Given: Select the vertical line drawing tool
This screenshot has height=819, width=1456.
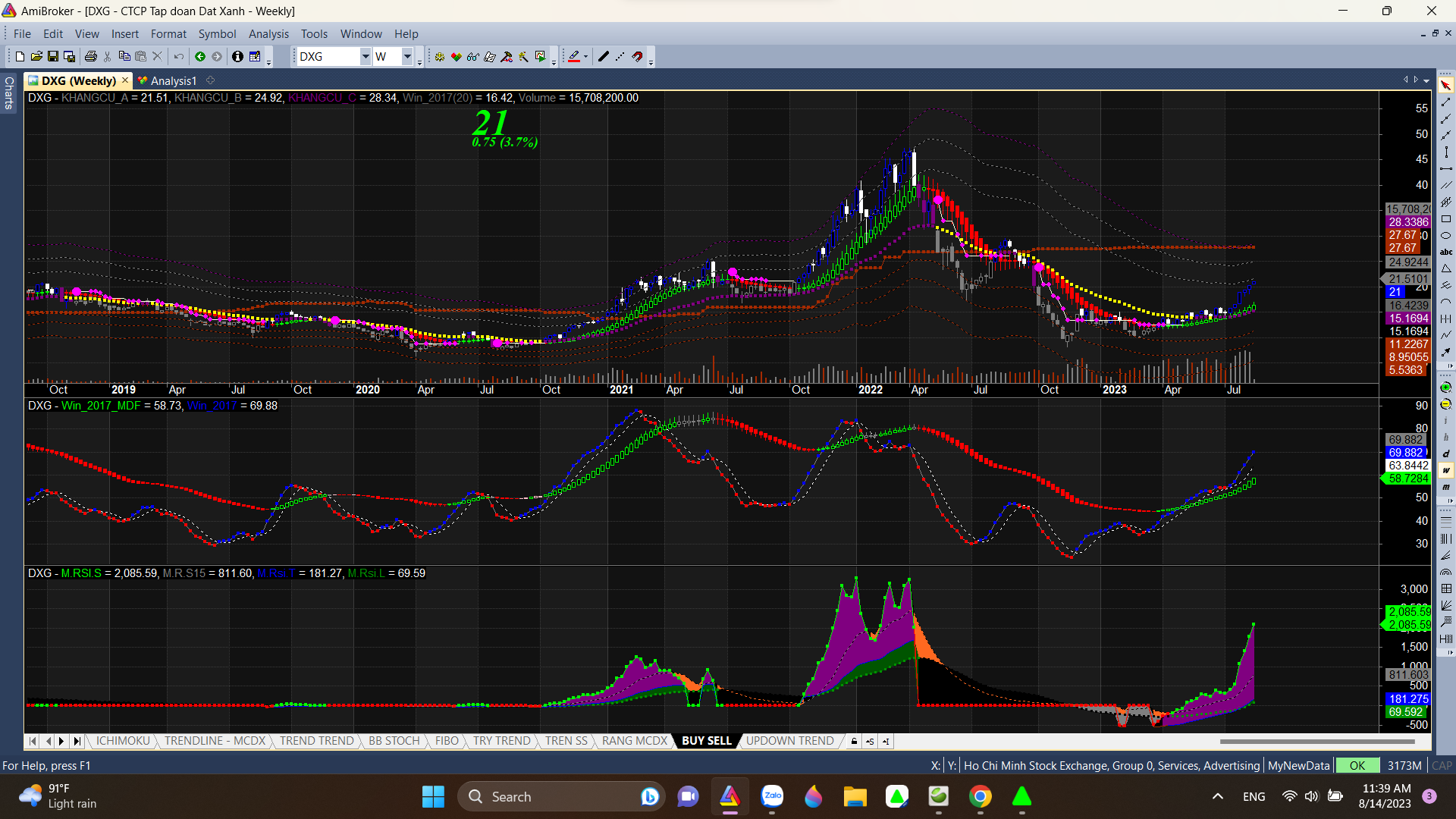Looking at the screenshot, I should (1446, 152).
